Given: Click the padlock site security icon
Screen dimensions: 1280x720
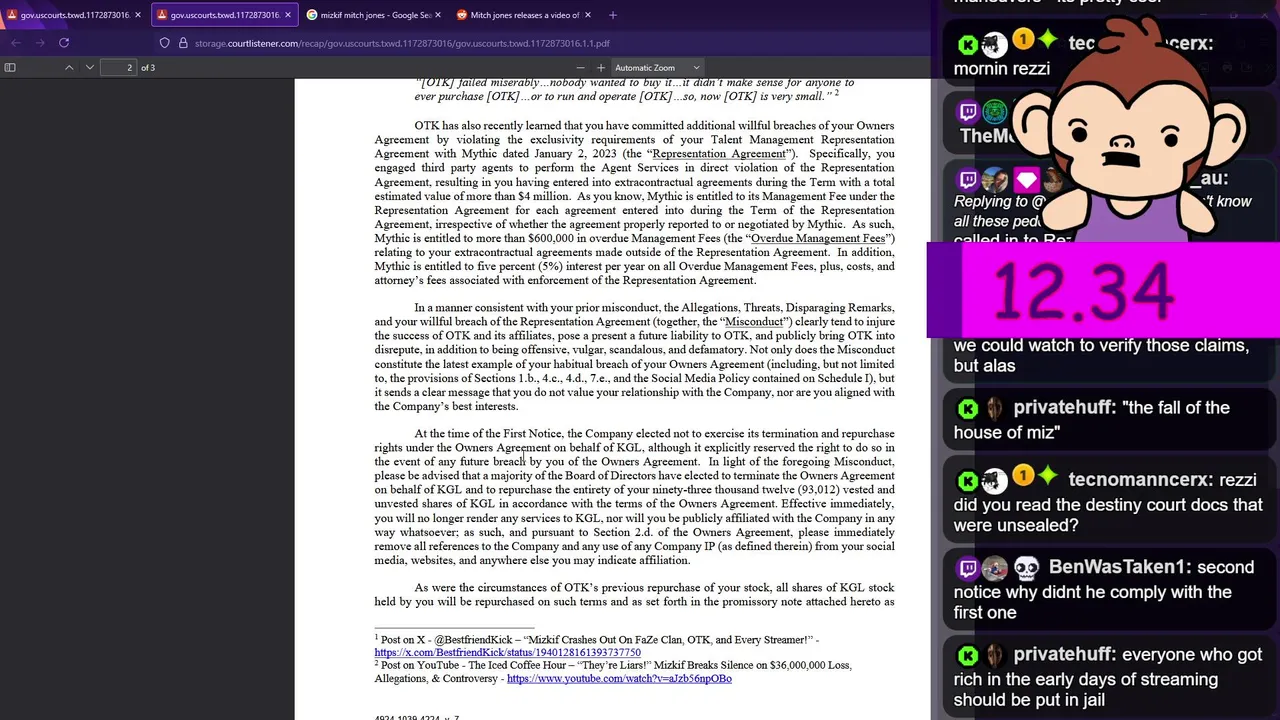Looking at the screenshot, I should pos(183,43).
